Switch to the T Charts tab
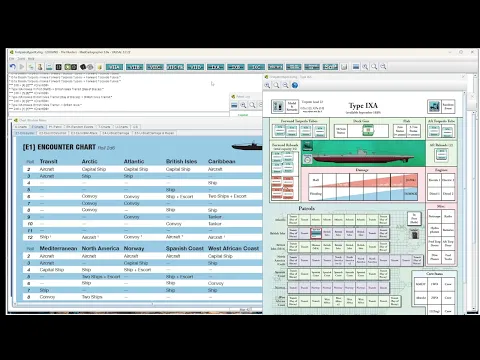Screen dimensions: 480x360 pos(104,127)
